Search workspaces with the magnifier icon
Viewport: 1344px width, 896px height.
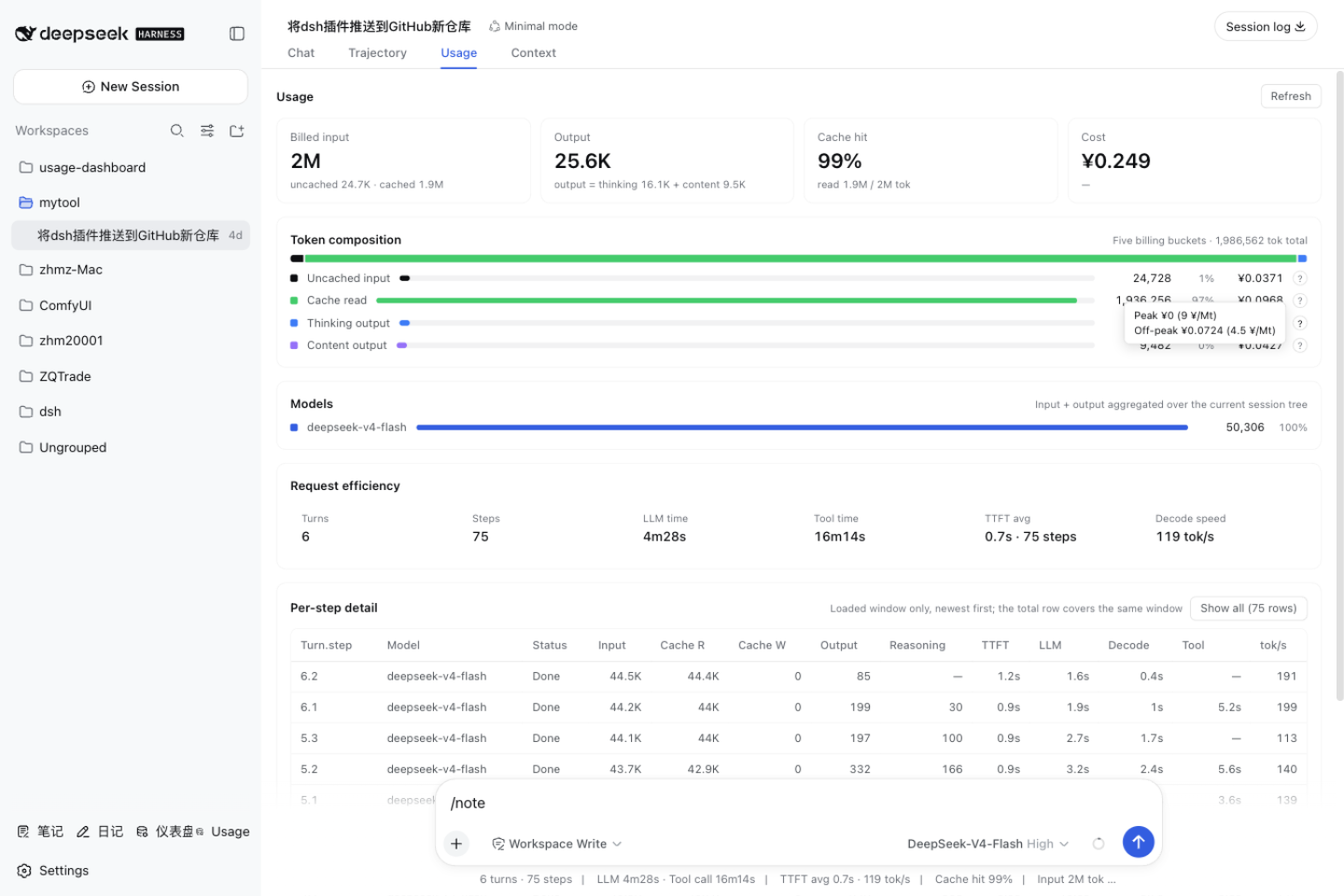click(176, 131)
